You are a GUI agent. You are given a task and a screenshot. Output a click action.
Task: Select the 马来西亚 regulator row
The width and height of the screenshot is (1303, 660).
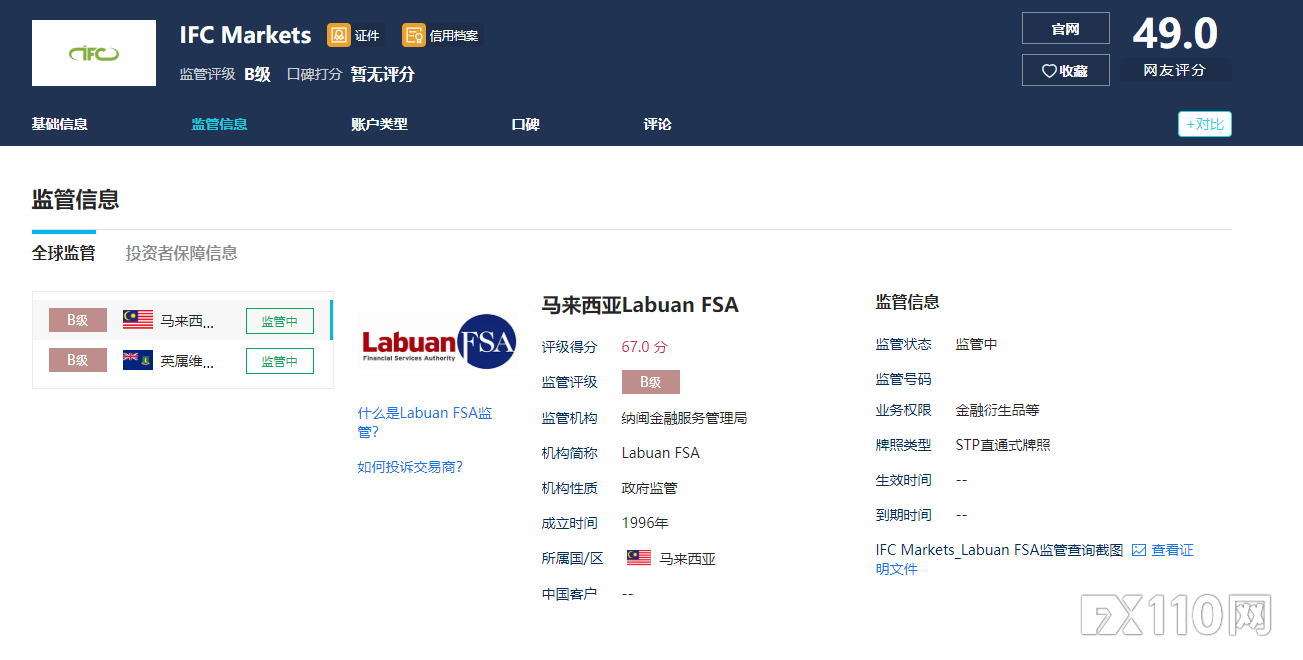pyautogui.click(x=182, y=320)
